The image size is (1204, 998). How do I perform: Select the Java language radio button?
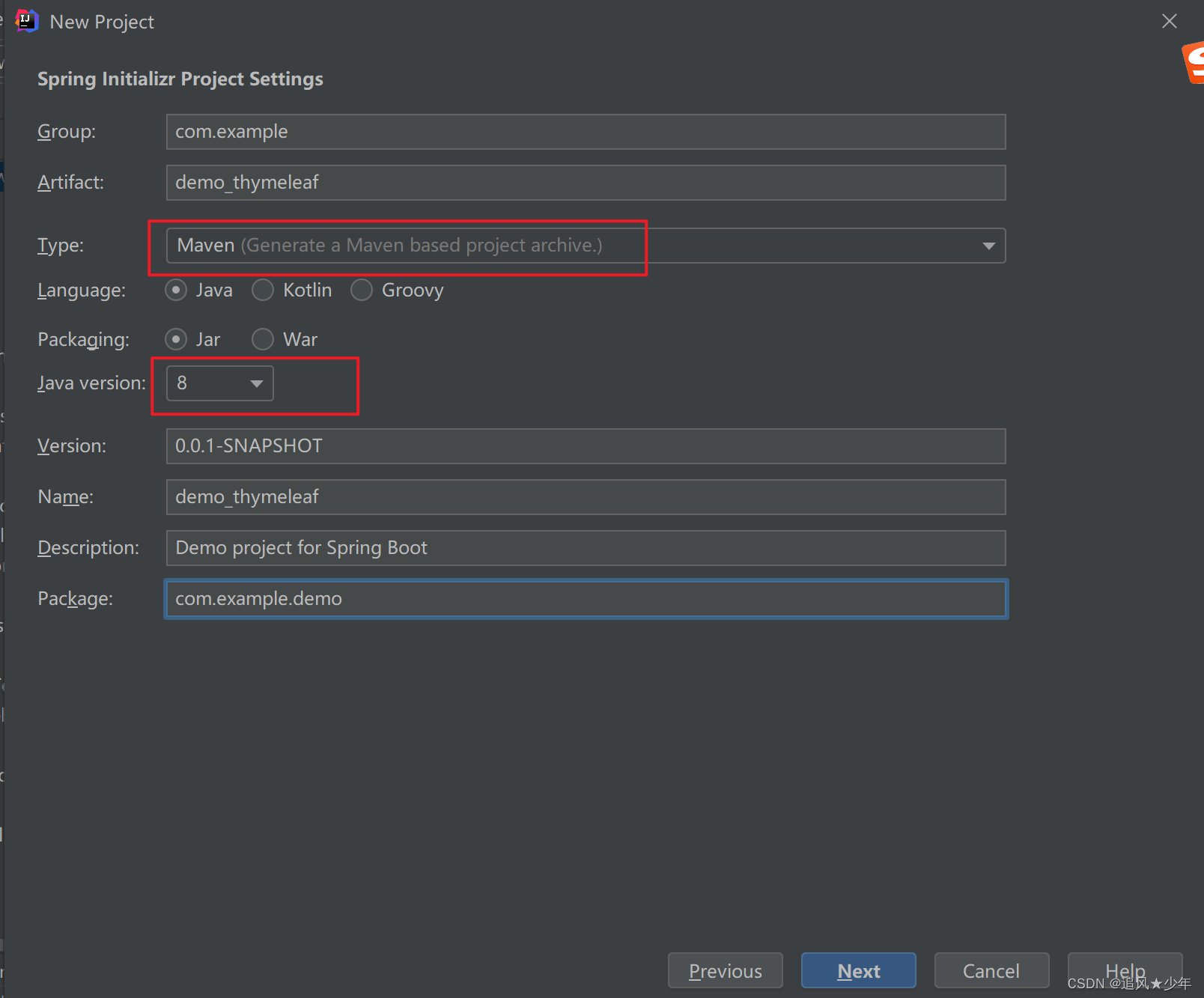pyautogui.click(x=176, y=290)
